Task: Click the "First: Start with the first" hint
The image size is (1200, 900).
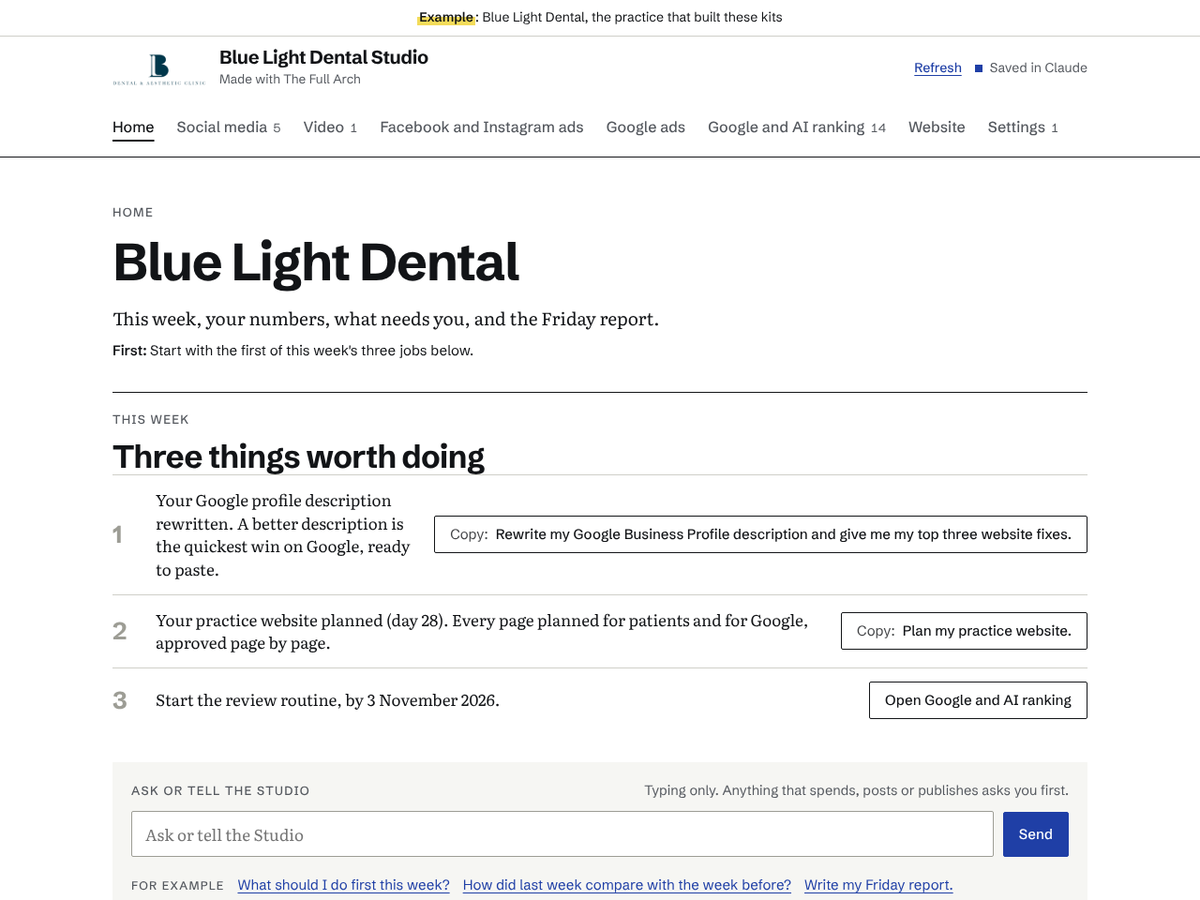Action: pos(293,351)
